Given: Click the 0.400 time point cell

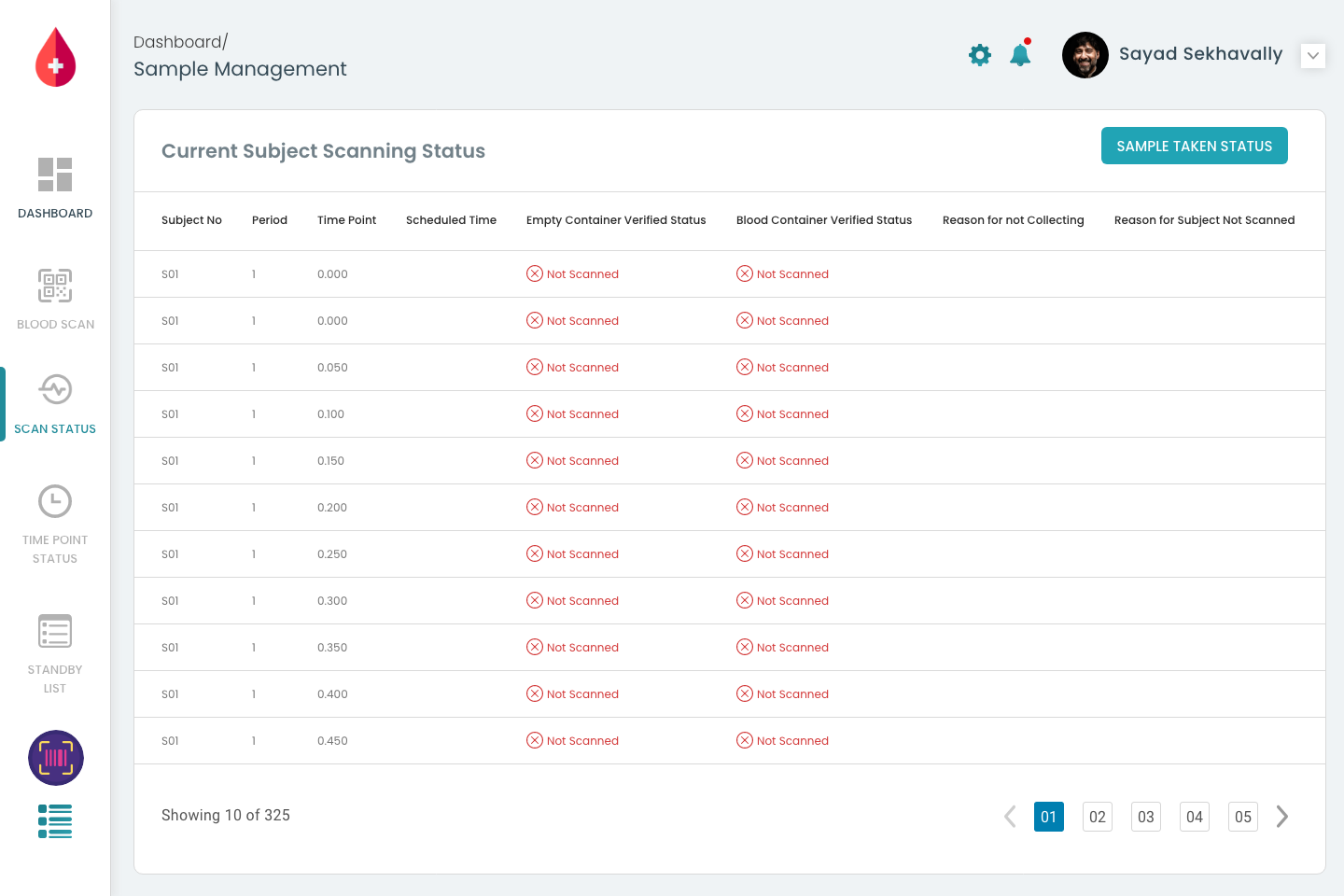Looking at the screenshot, I should tap(332, 694).
